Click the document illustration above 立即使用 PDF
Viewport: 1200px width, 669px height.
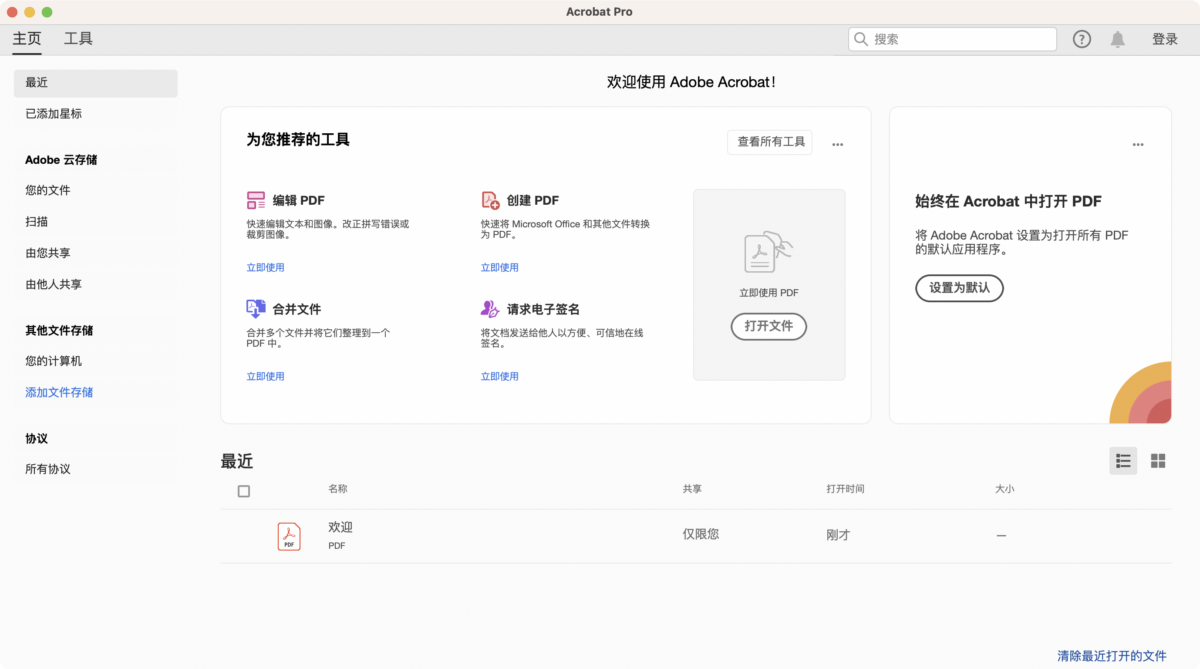pyautogui.click(x=768, y=252)
